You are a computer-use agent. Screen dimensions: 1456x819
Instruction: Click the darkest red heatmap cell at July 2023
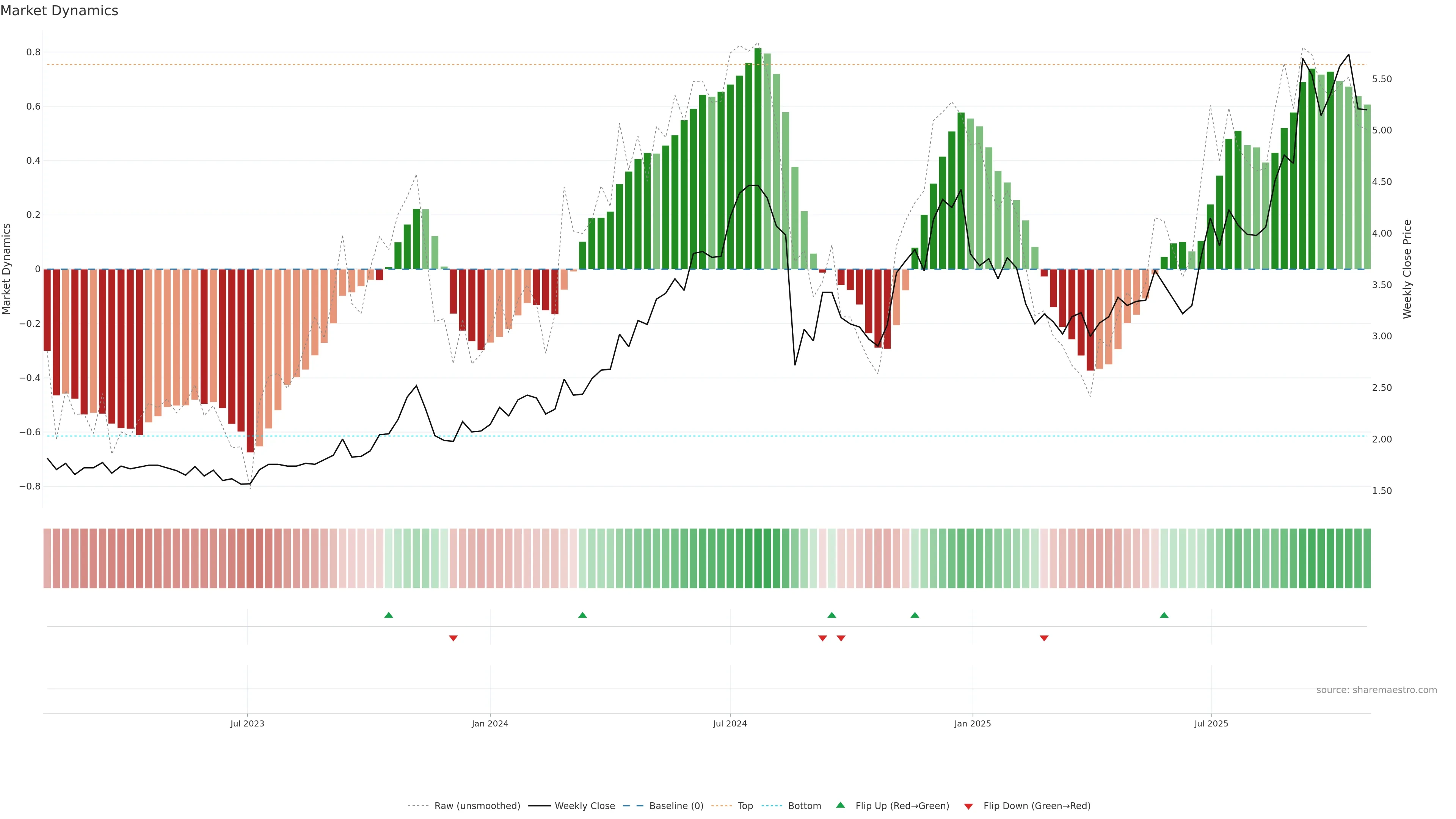[x=250, y=559]
